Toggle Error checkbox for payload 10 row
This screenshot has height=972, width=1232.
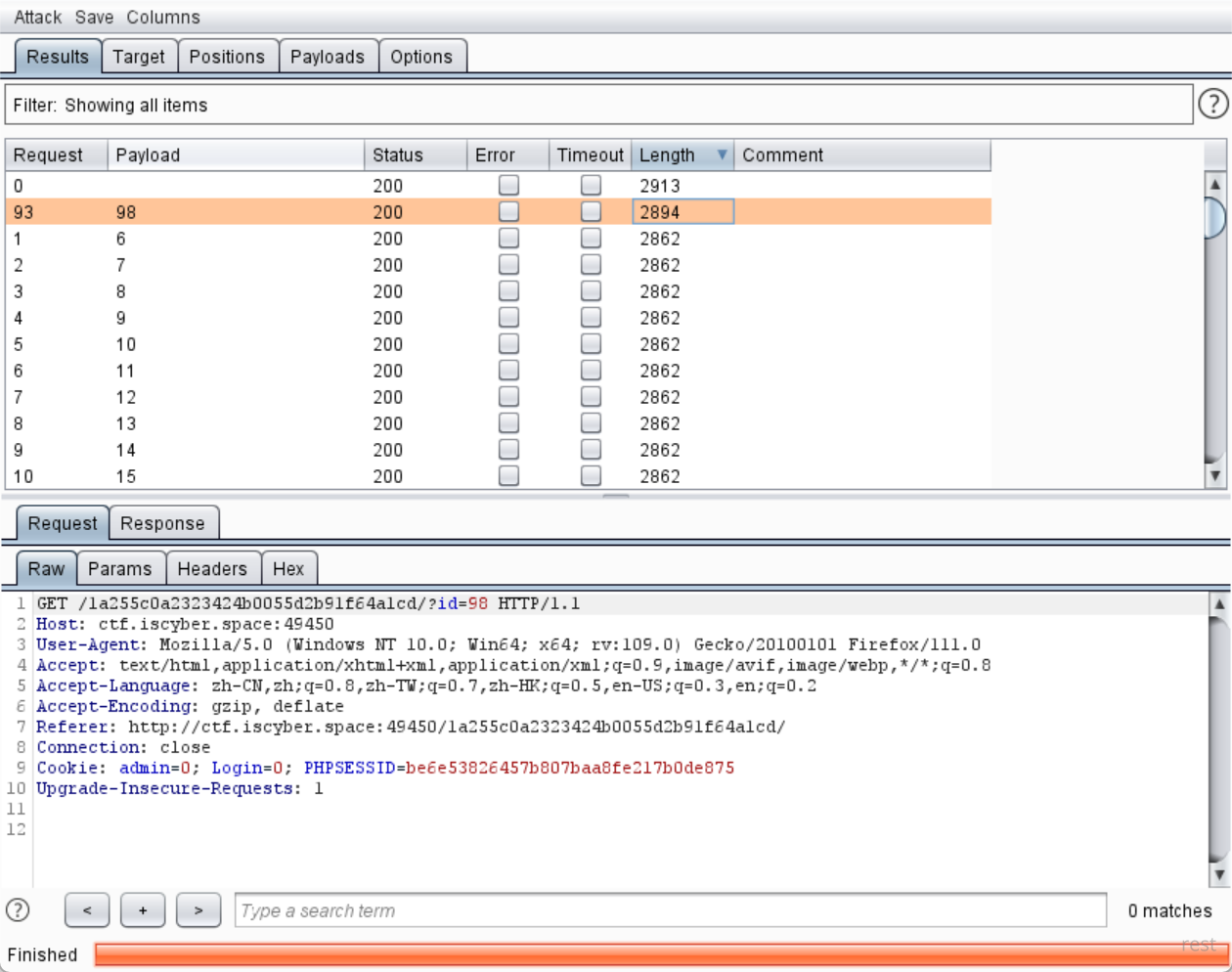pos(508,344)
